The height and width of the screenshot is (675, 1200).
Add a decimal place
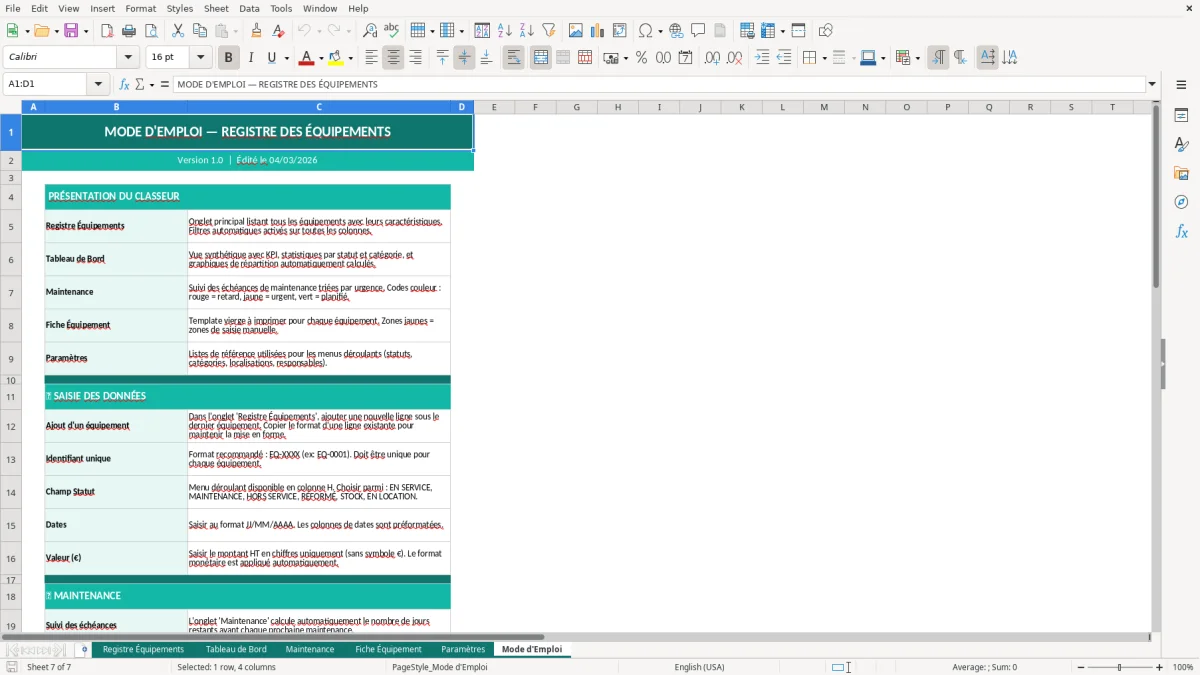click(x=713, y=58)
